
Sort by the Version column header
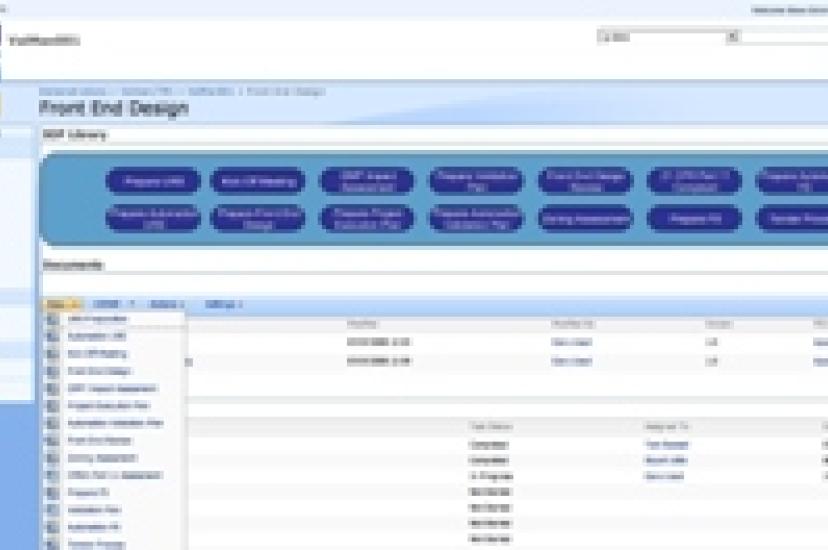(718, 324)
